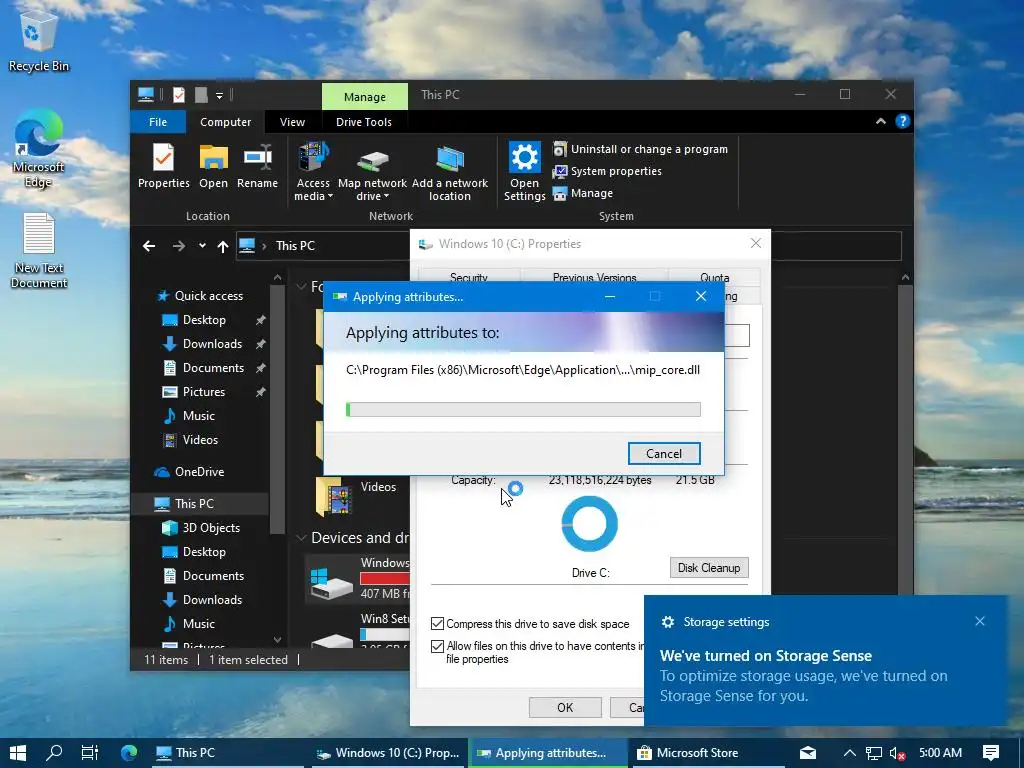Open Settings from the ribbon gear icon
This screenshot has width=1024, height=768.
pos(524,172)
